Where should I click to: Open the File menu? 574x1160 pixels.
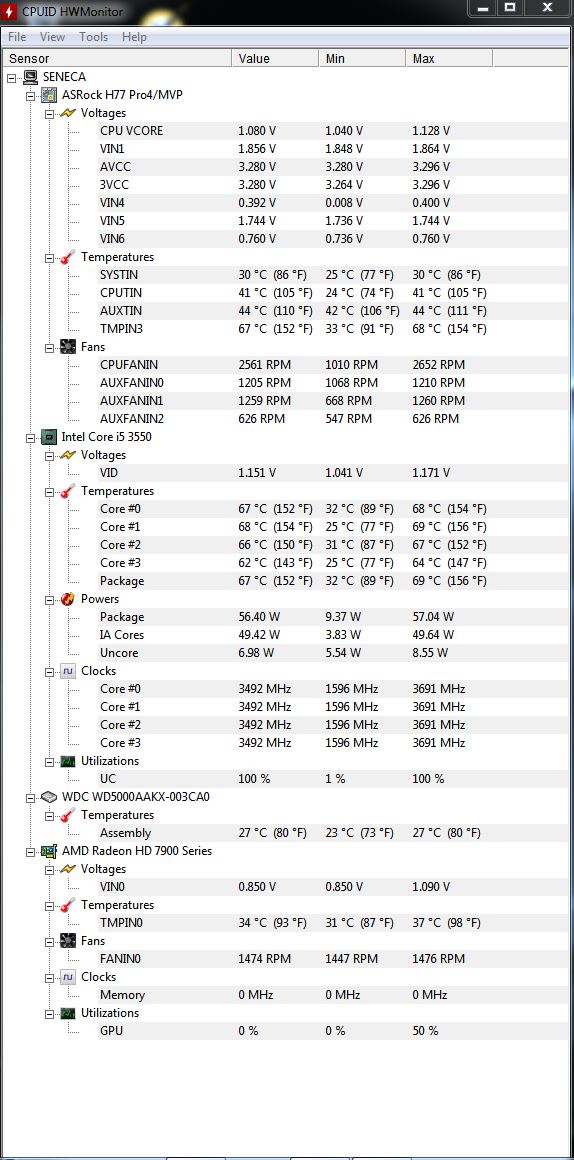(17, 37)
